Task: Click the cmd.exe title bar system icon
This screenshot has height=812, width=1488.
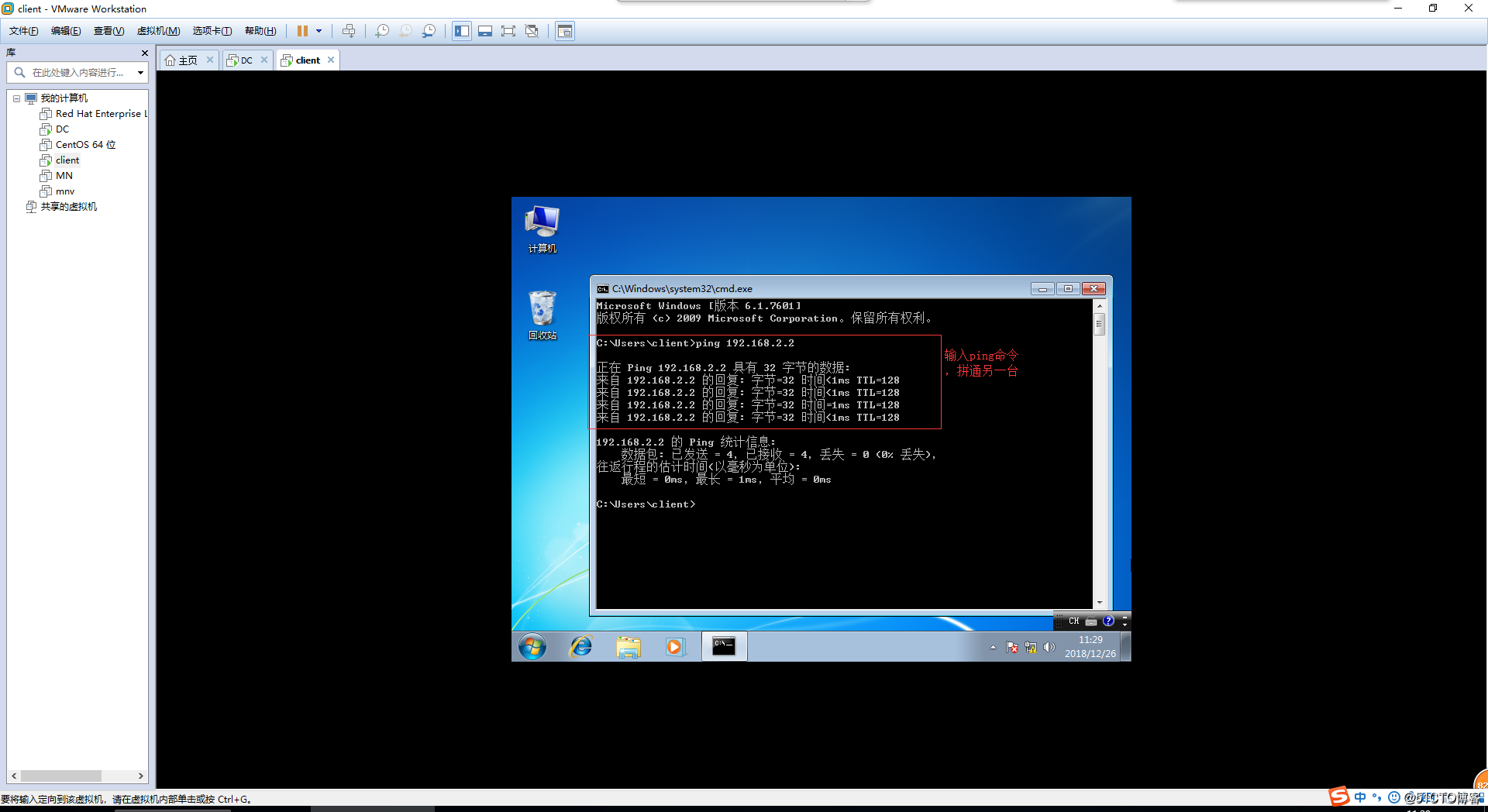Action: click(603, 289)
